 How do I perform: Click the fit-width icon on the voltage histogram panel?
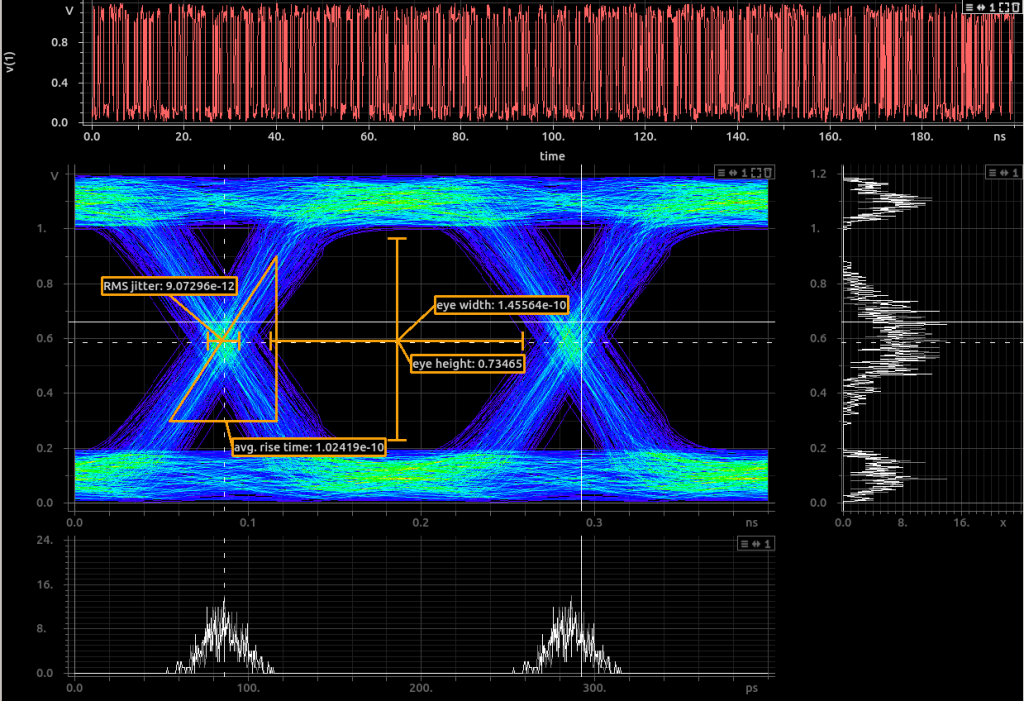point(1003,172)
